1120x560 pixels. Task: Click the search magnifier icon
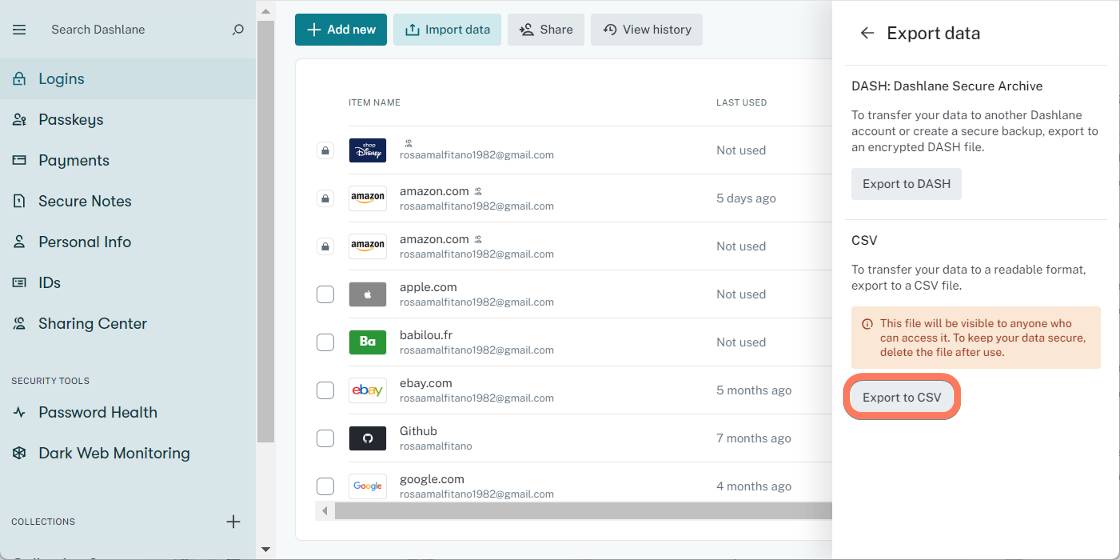click(x=238, y=30)
